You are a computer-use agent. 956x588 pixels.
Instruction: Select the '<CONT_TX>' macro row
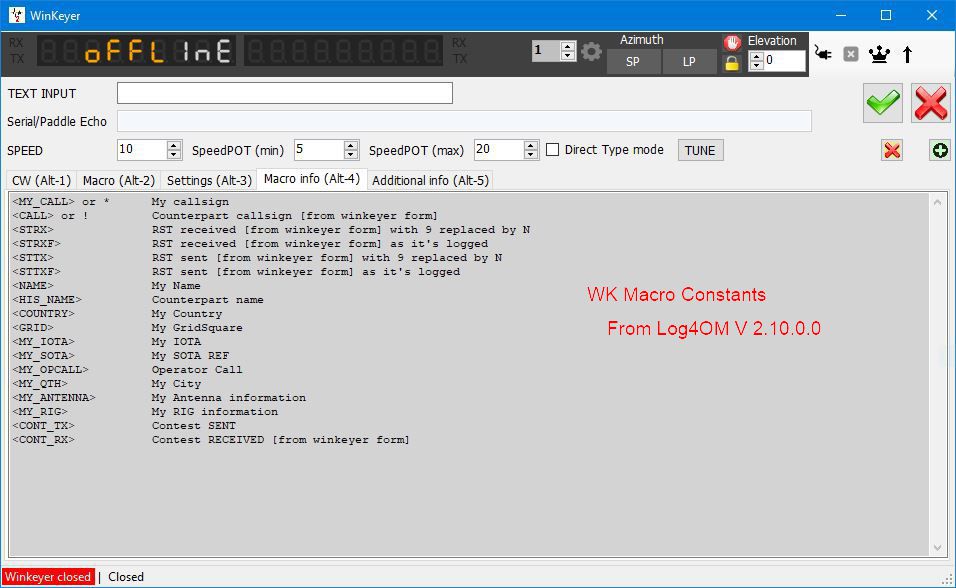tap(124, 426)
